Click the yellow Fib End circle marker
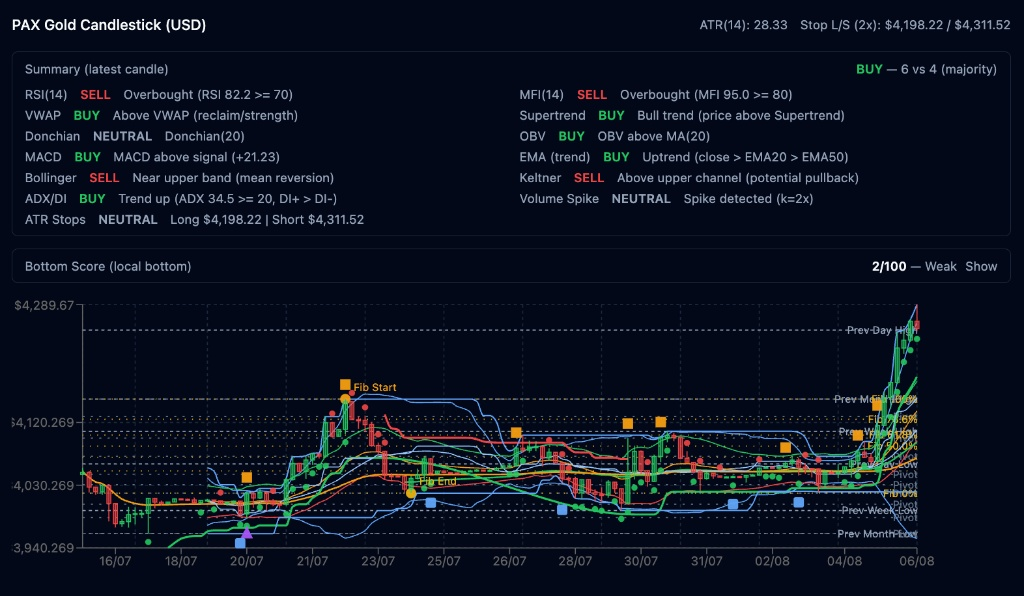Image resolution: width=1024 pixels, height=596 pixels. pyautogui.click(x=411, y=493)
